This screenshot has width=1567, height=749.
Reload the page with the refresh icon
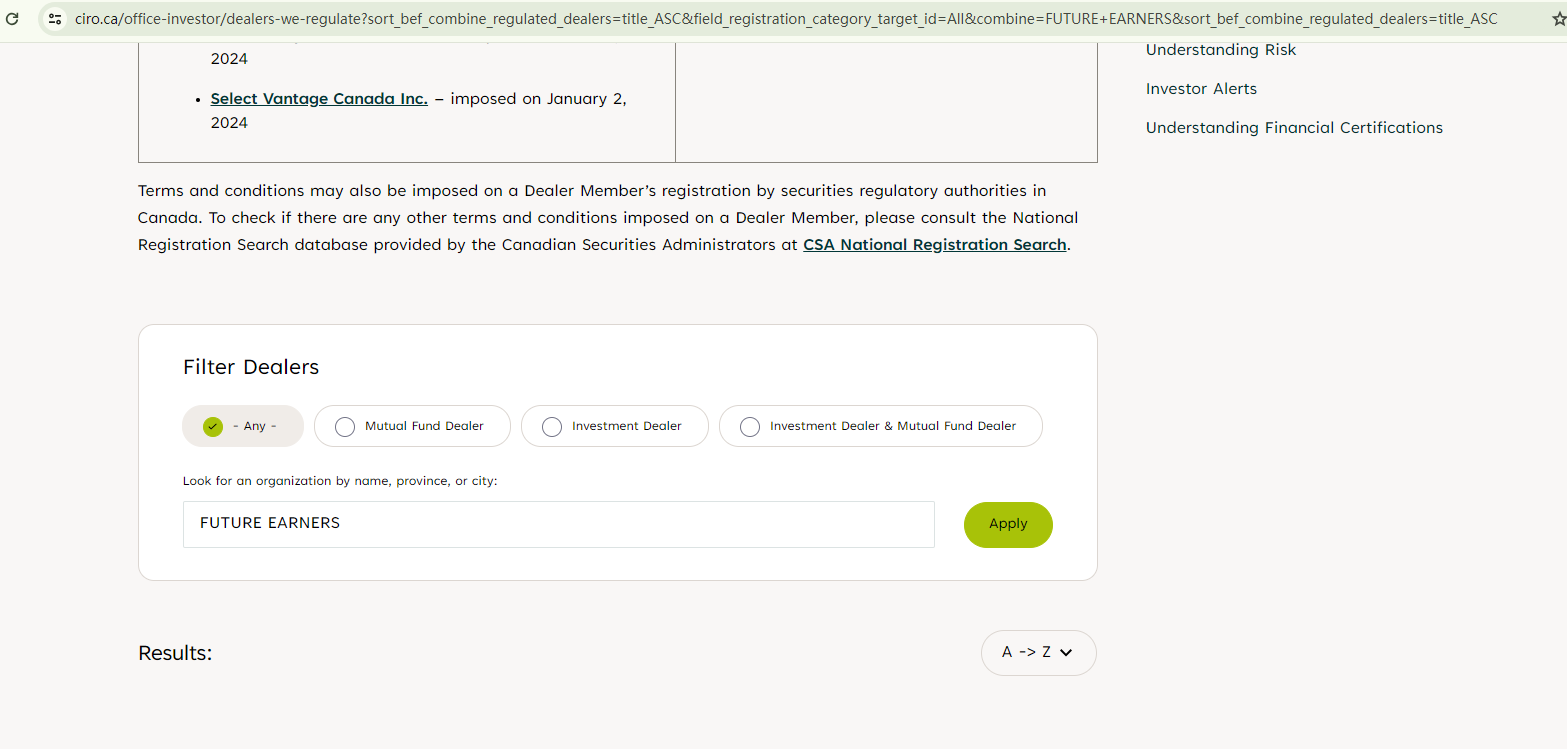[12, 18]
